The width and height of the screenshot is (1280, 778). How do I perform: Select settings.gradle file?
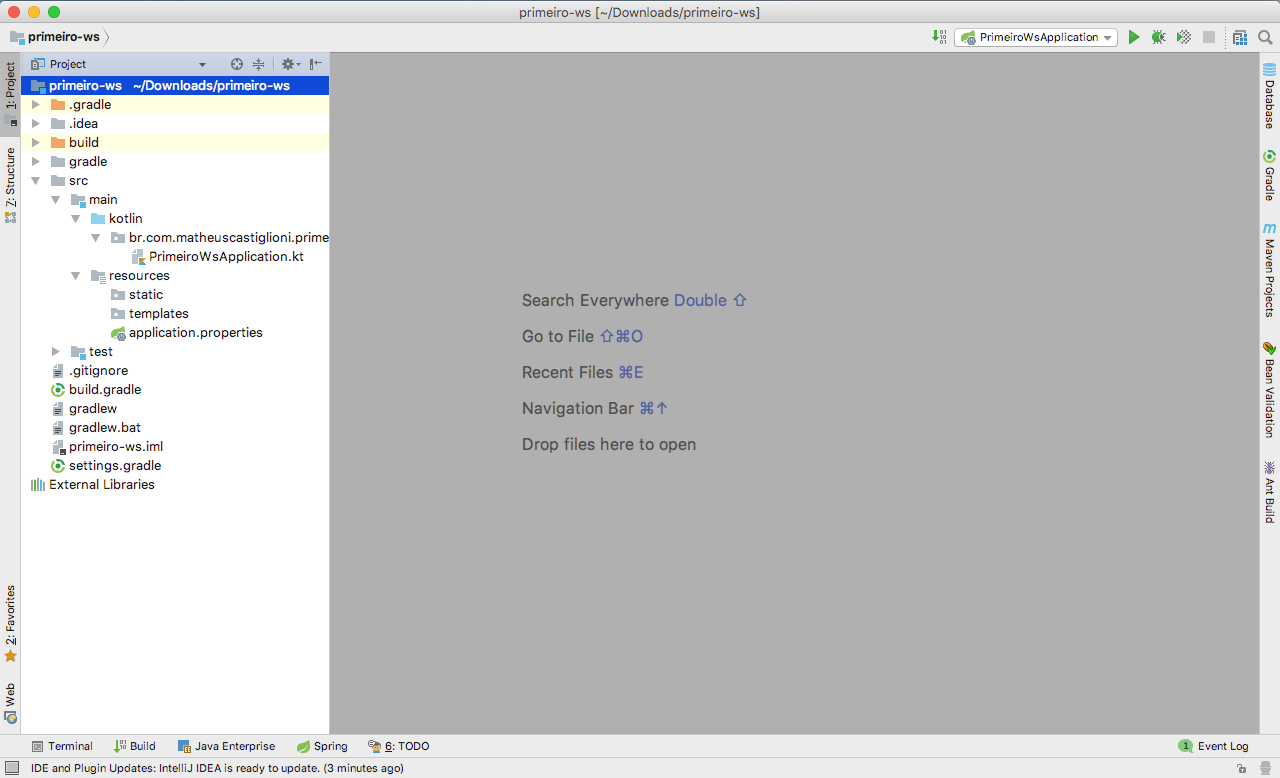[105, 465]
